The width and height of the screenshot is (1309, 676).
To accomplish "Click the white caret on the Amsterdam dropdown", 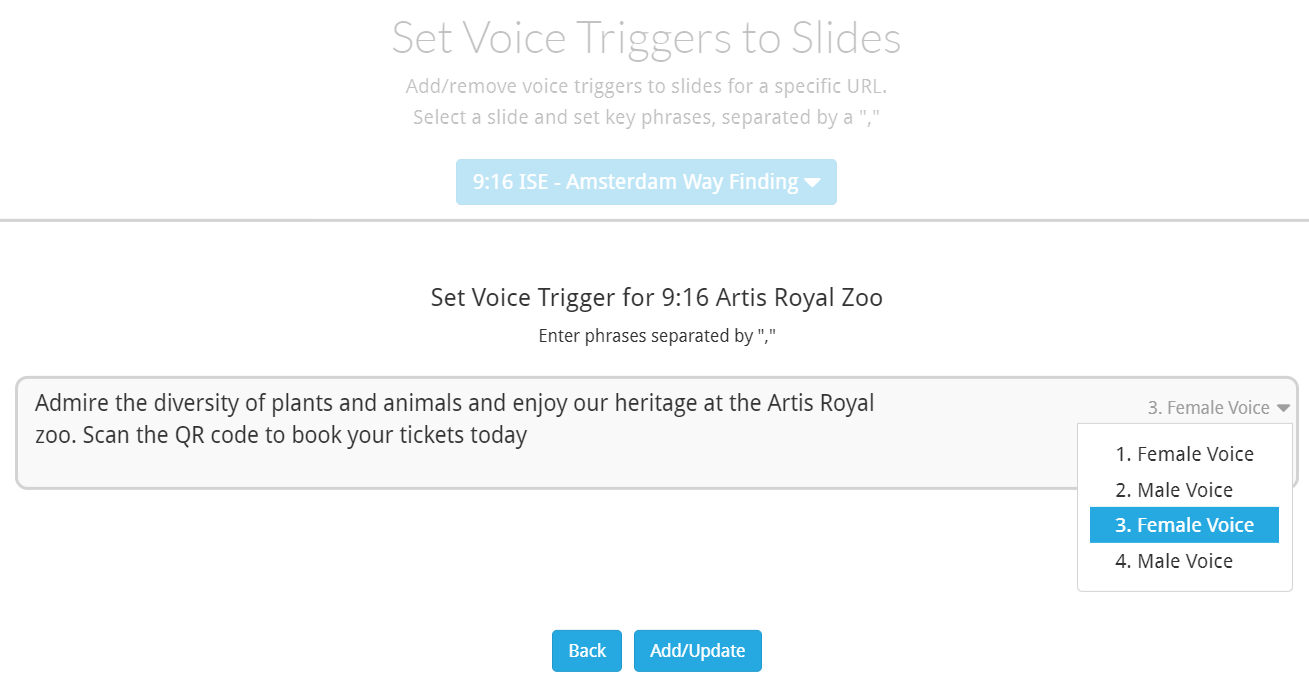I will click(812, 183).
